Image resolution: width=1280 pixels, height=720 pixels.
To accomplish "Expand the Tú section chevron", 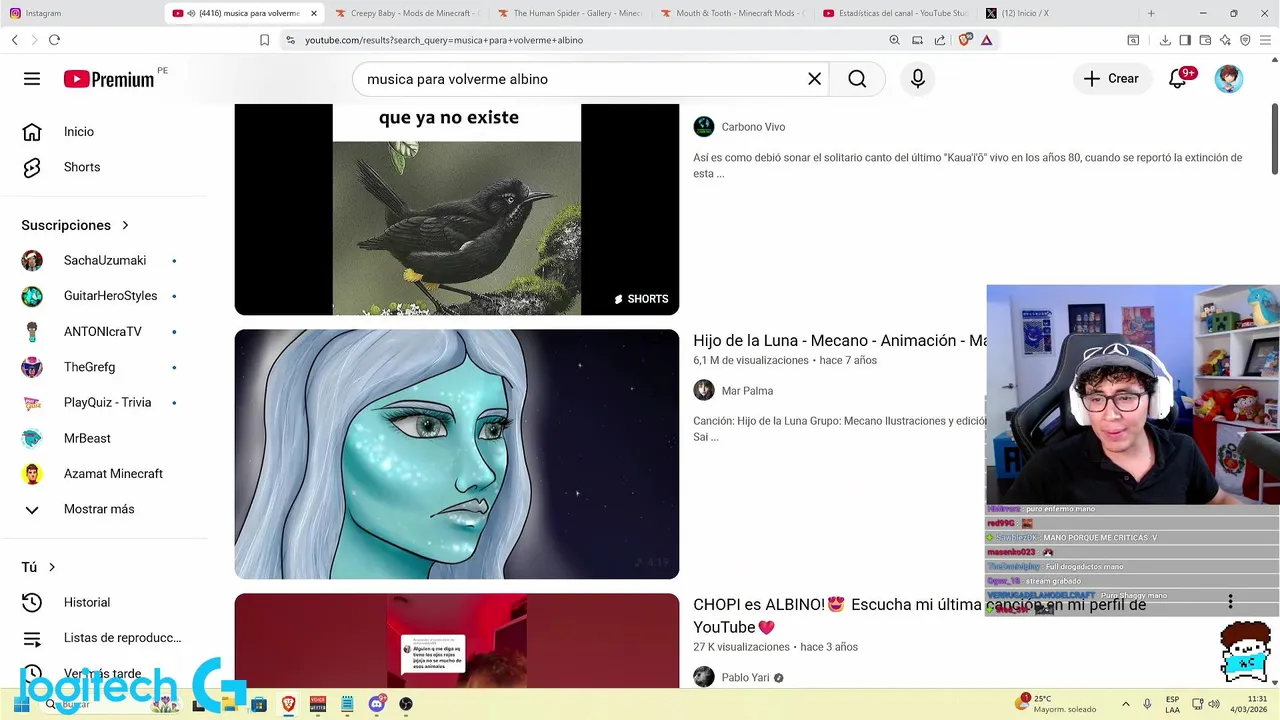I will [x=52, y=568].
